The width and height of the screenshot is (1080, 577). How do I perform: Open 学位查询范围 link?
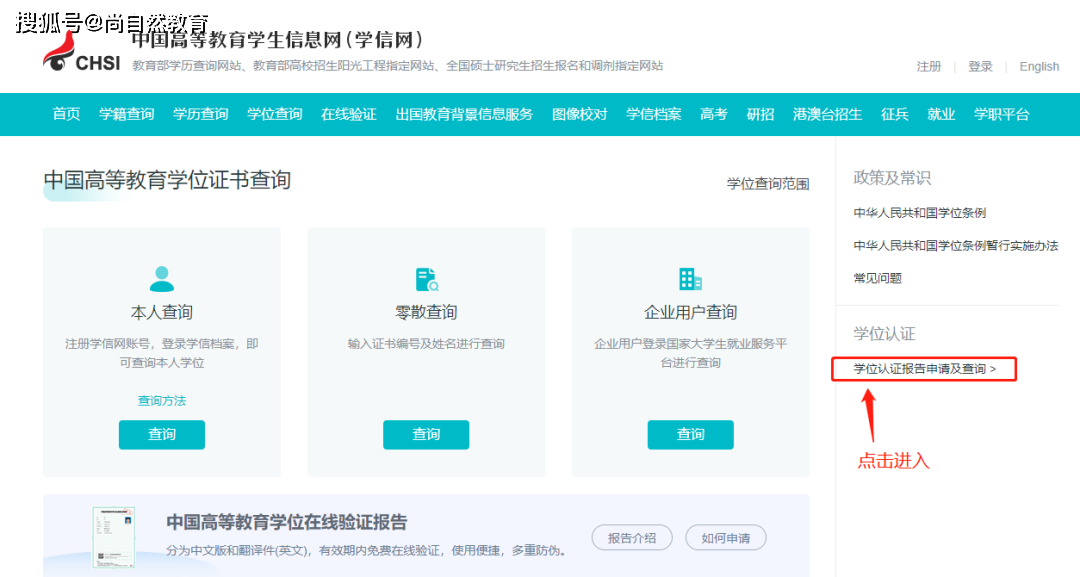pyautogui.click(x=767, y=184)
